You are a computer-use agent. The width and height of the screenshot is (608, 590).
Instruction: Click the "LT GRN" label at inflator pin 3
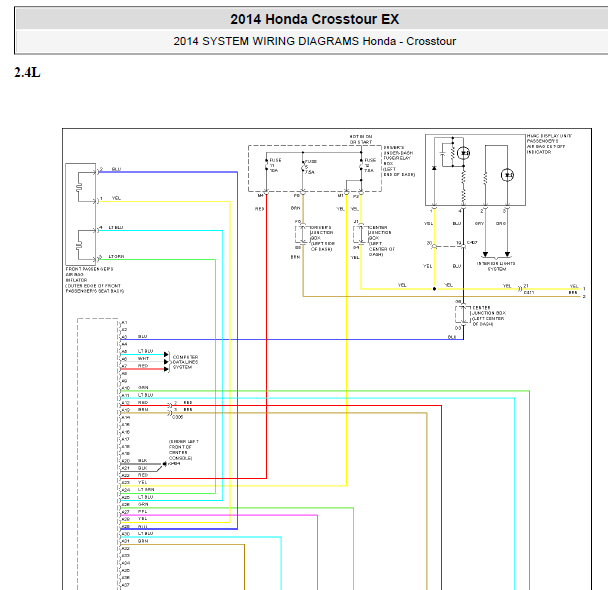point(116,257)
